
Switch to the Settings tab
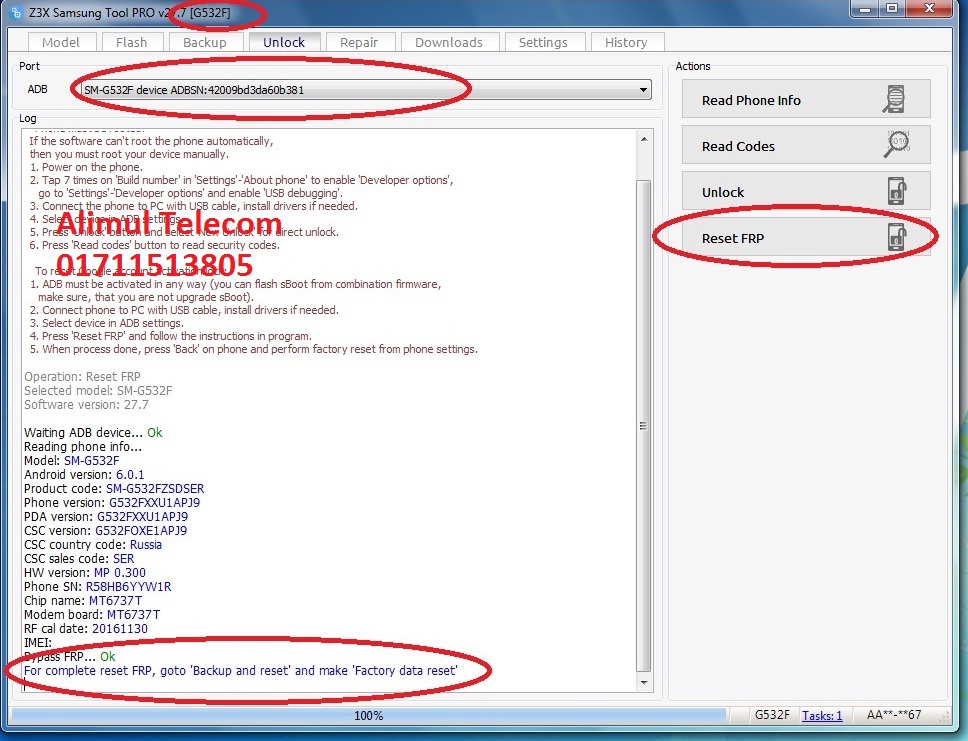543,42
